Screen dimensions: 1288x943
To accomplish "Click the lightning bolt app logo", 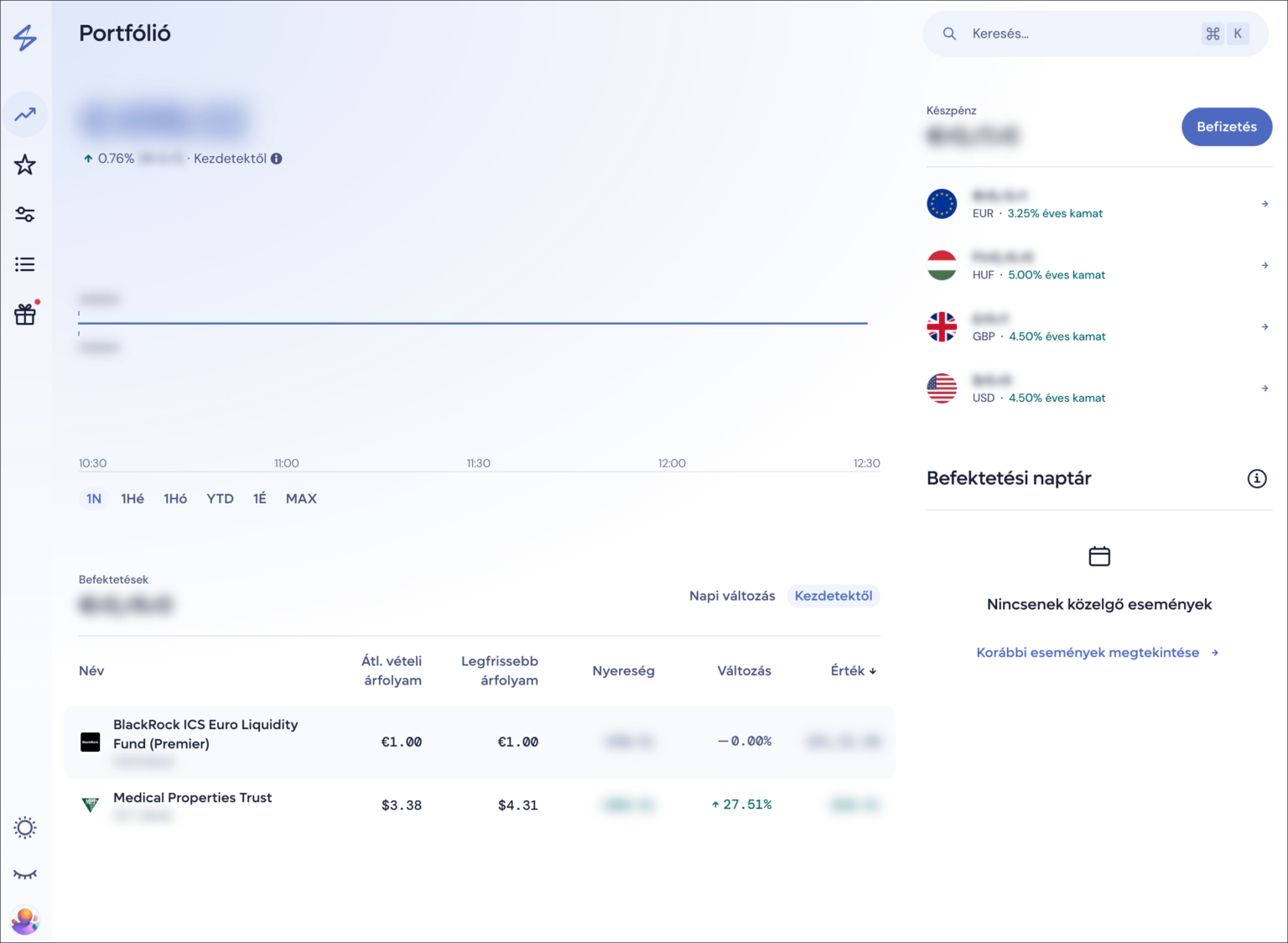I will coord(25,38).
